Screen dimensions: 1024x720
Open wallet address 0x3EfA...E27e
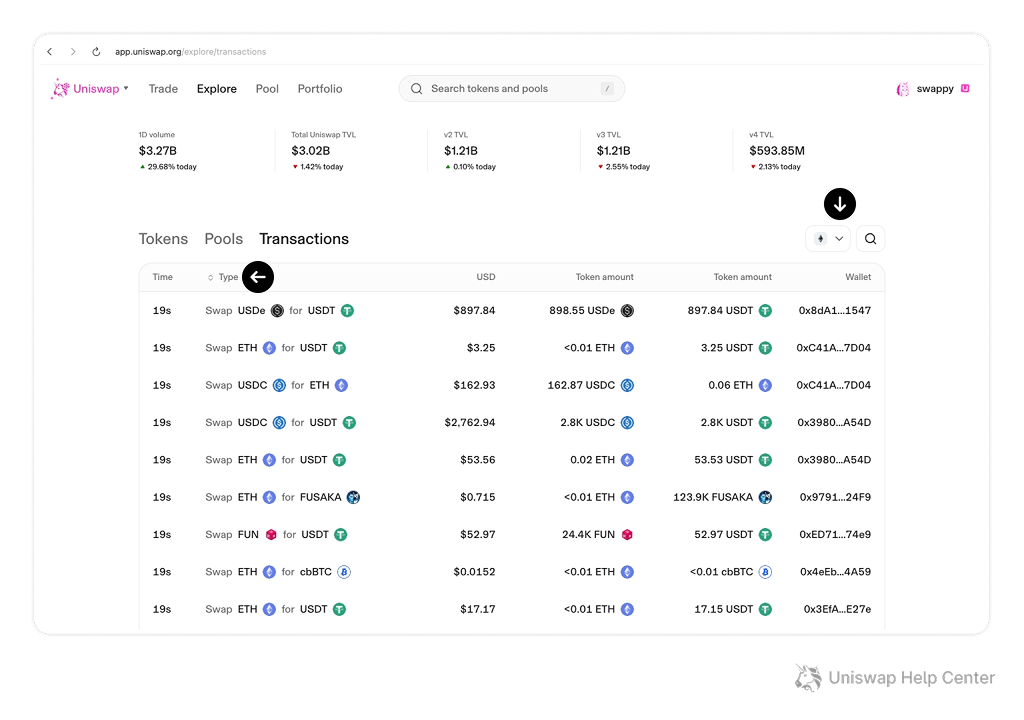[x=837, y=609]
